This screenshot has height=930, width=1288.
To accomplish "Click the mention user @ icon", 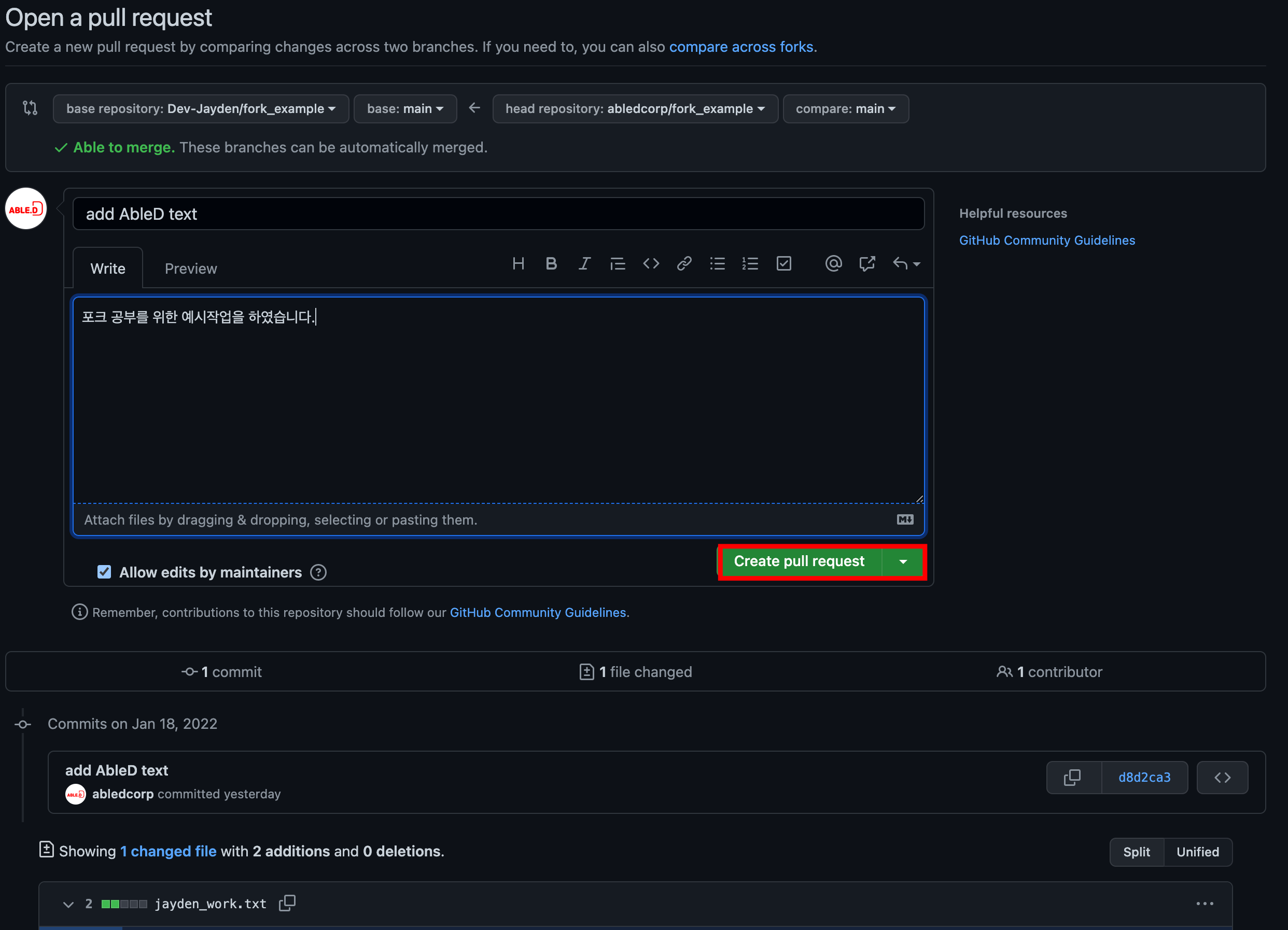I will tap(833, 264).
